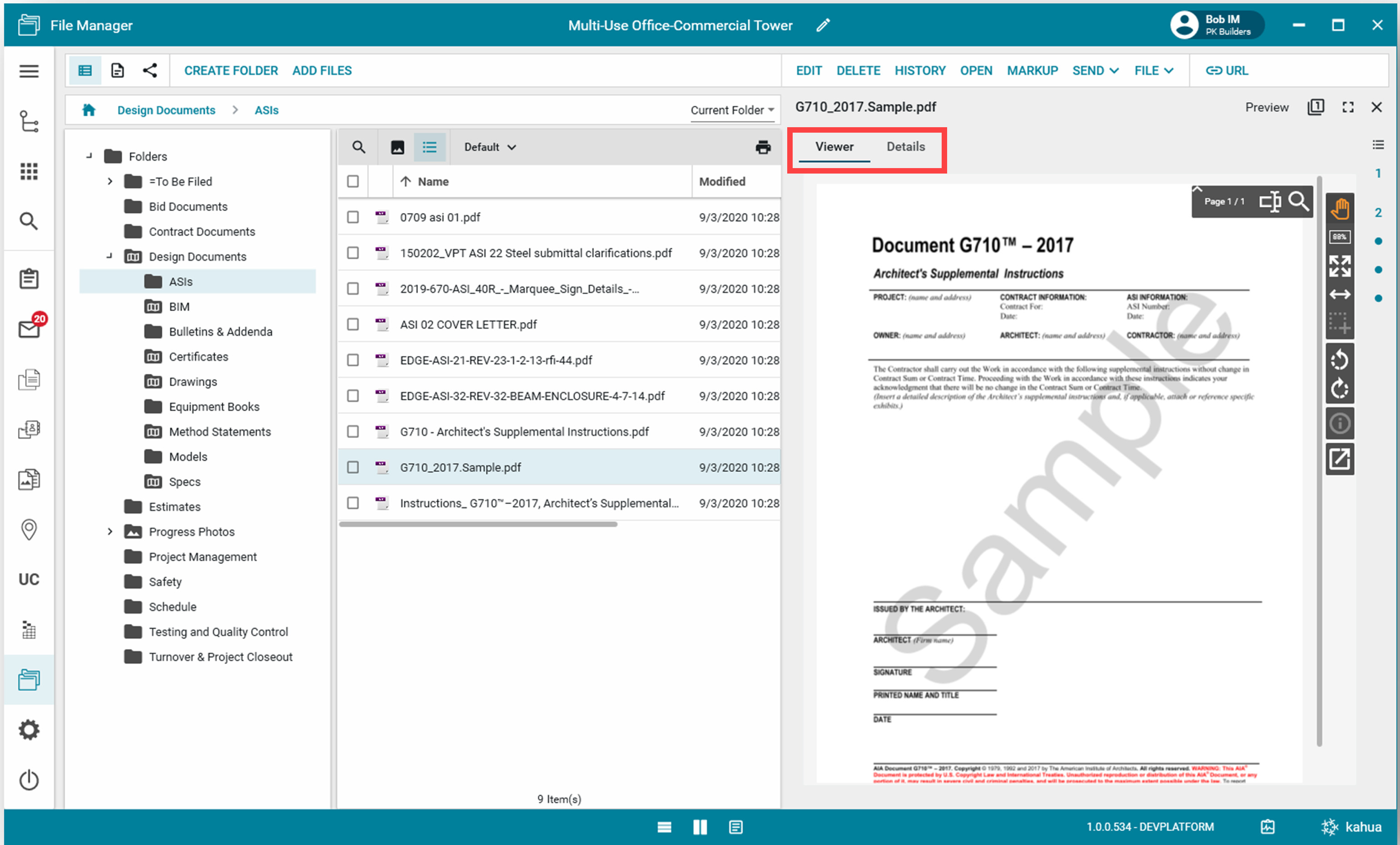The width and height of the screenshot is (1400, 845).
Task: Click HISTORY in the action bar
Action: [919, 70]
